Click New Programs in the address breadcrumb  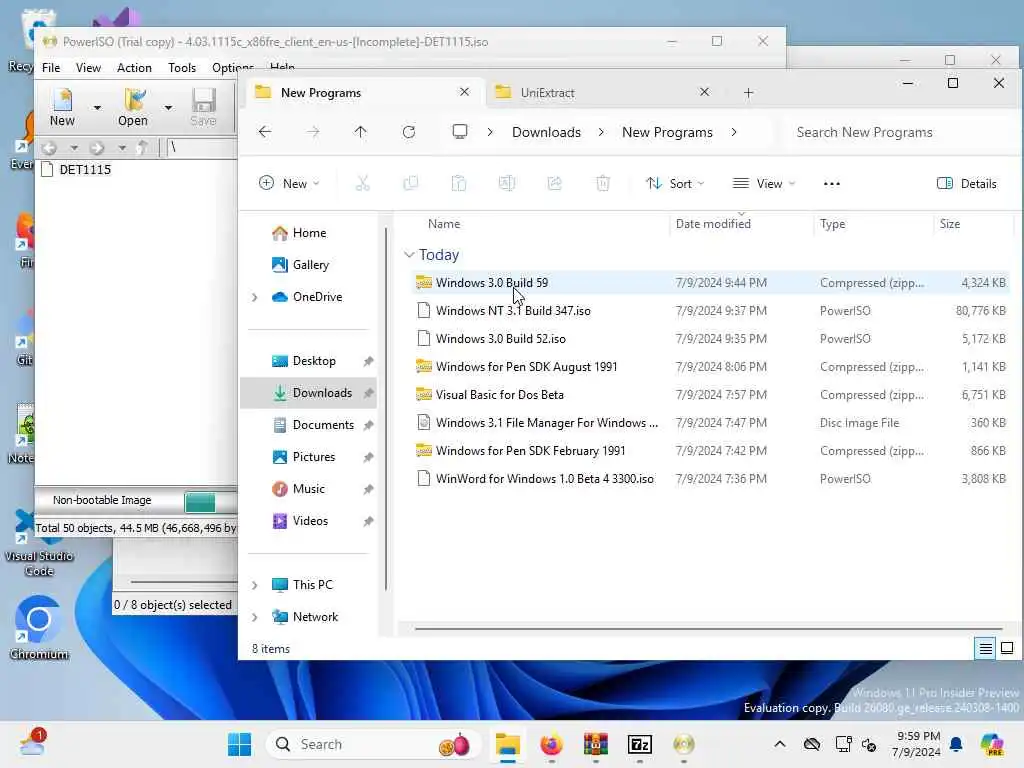point(667,132)
